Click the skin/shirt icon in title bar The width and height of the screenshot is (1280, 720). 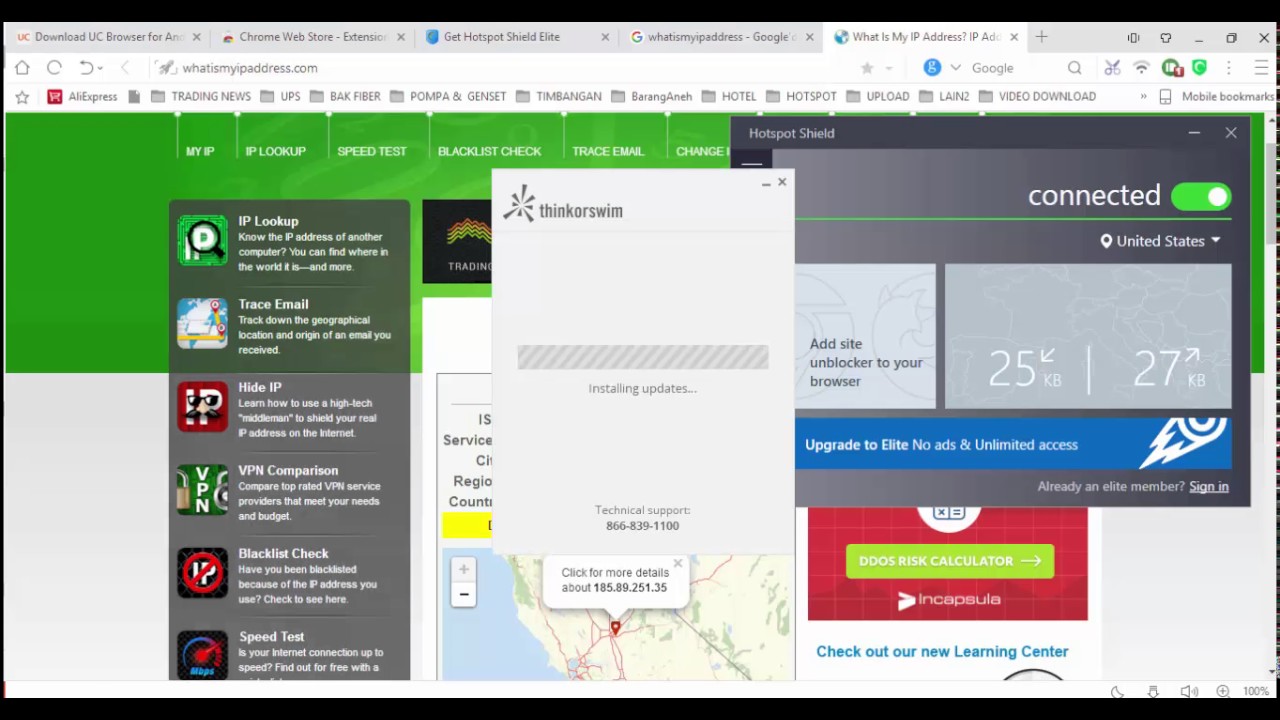[x=1166, y=38]
